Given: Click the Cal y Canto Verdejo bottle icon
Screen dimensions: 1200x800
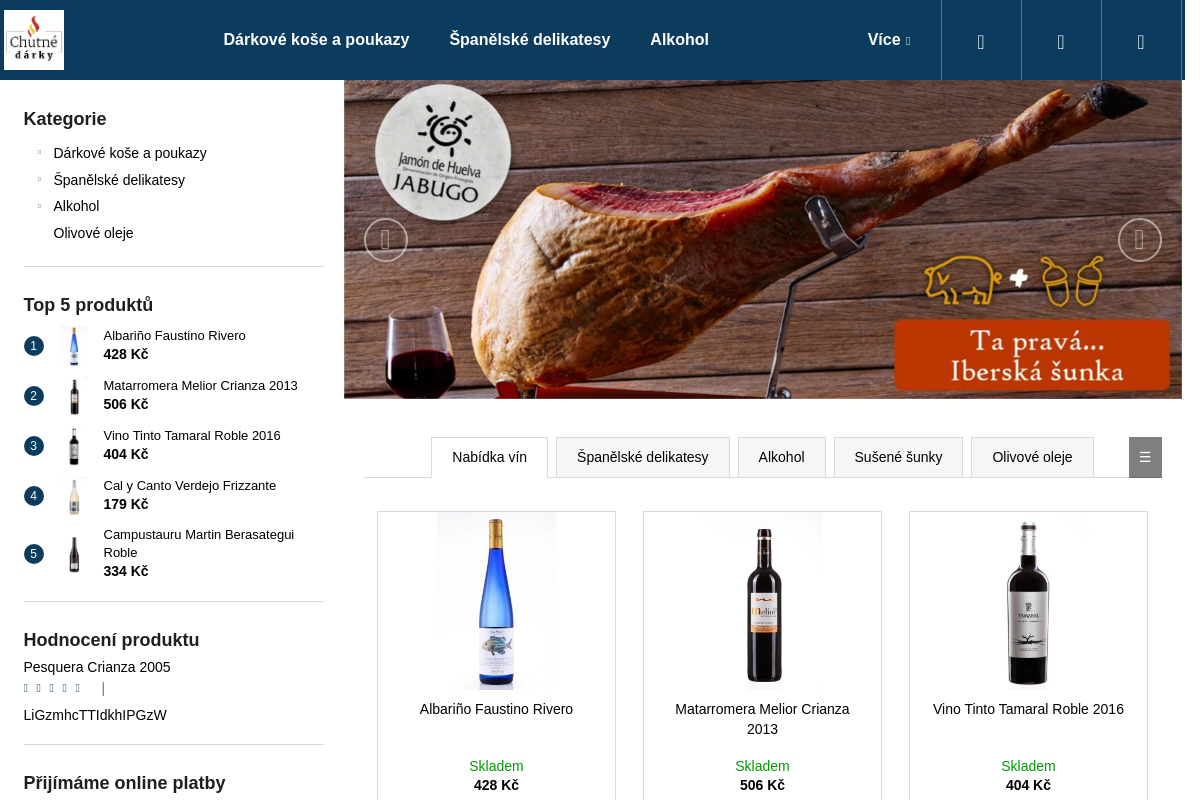Looking at the screenshot, I should click(74, 496).
